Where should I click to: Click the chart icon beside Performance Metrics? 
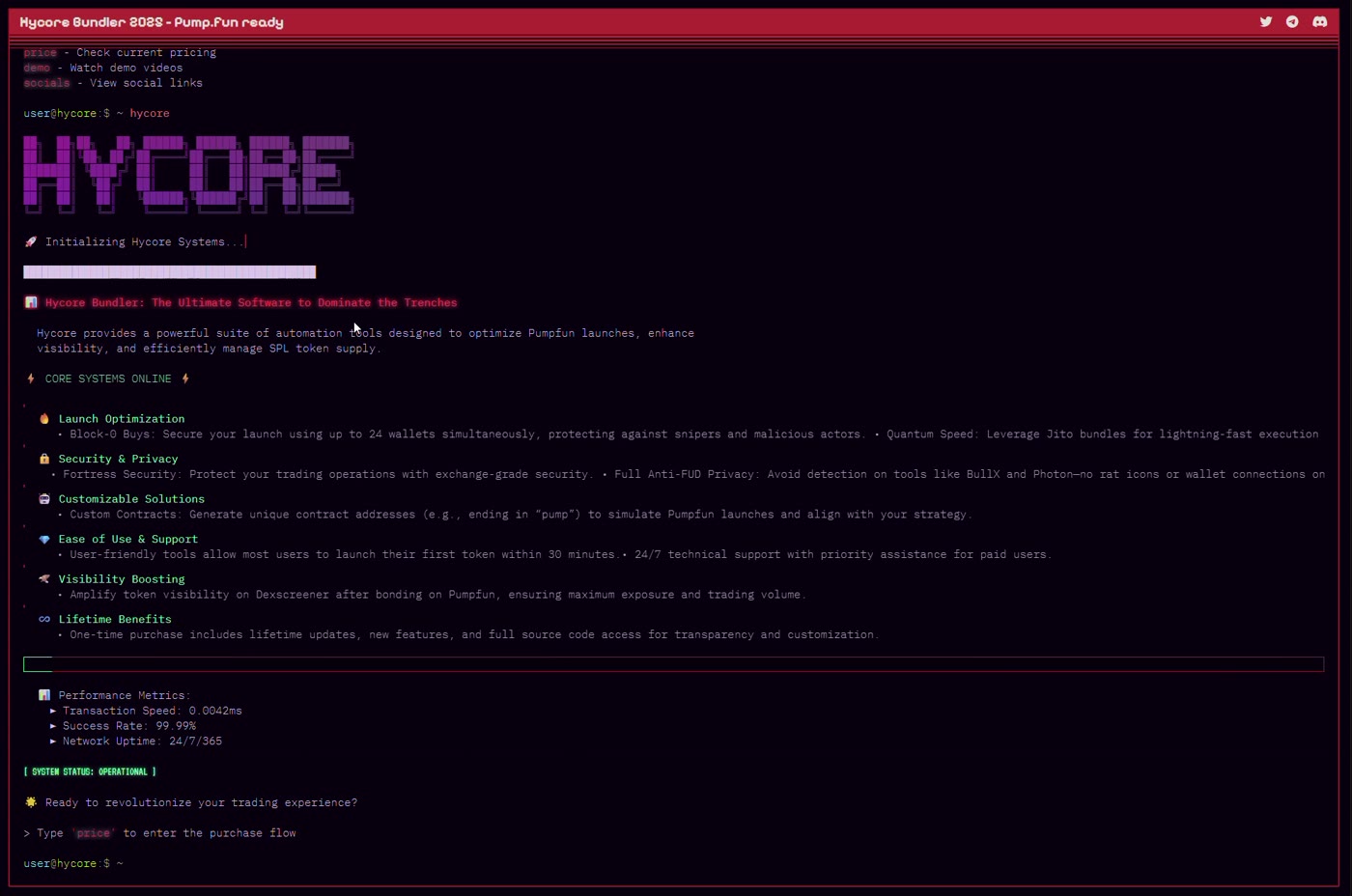click(x=44, y=695)
